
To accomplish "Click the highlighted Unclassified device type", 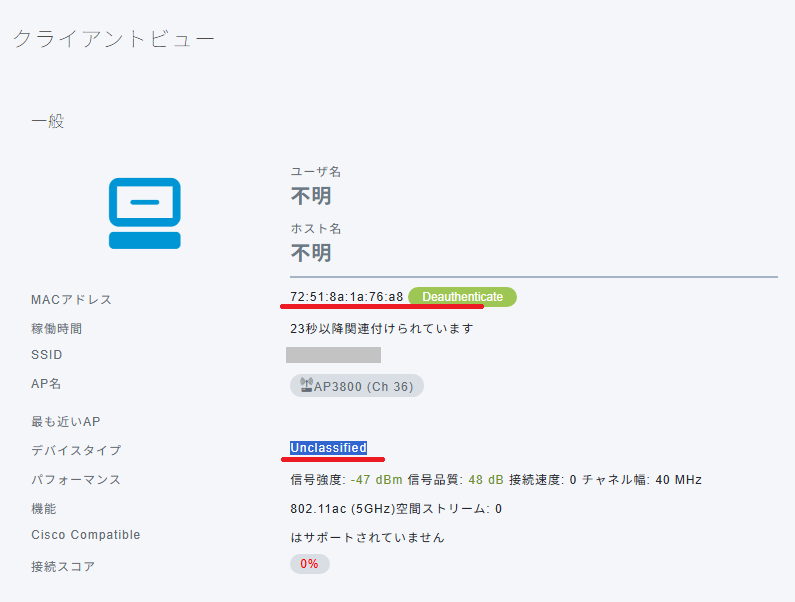I will tap(329, 448).
